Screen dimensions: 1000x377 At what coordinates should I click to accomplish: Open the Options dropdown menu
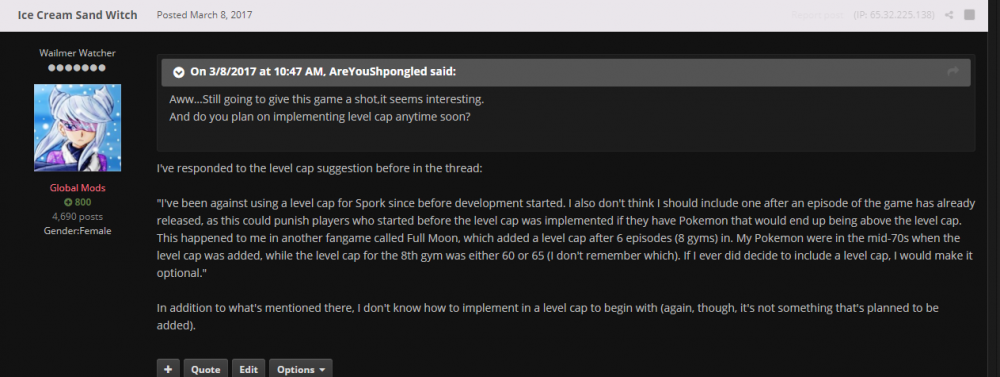tap(300, 369)
